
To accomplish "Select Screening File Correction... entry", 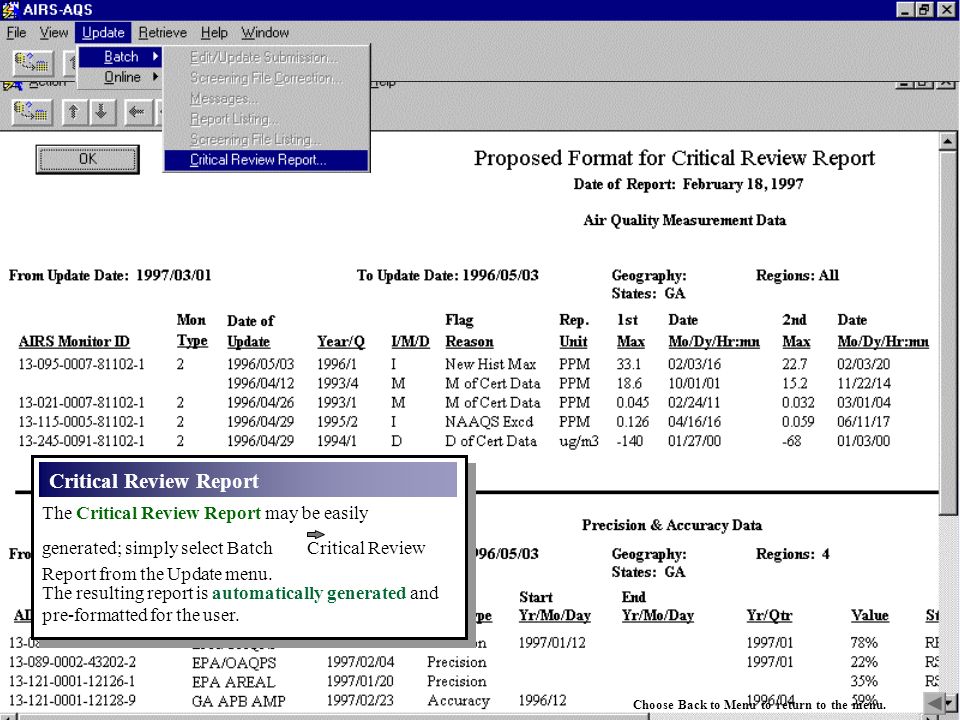I will 266,78.
